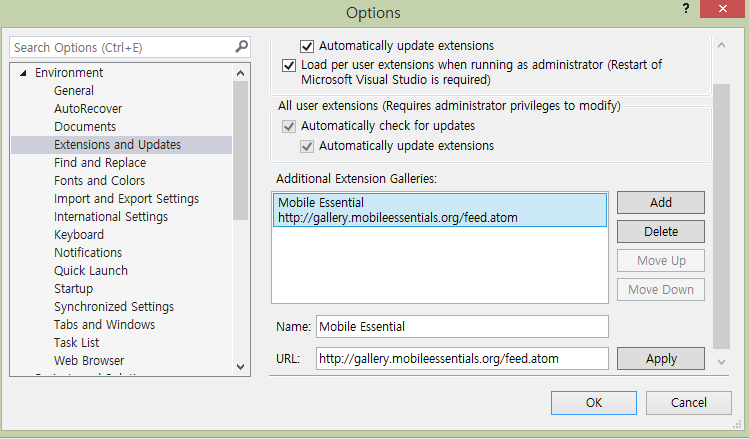The height and width of the screenshot is (439, 749).
Task: Toggle Automatically check for updates checkbox
Action: (289, 127)
